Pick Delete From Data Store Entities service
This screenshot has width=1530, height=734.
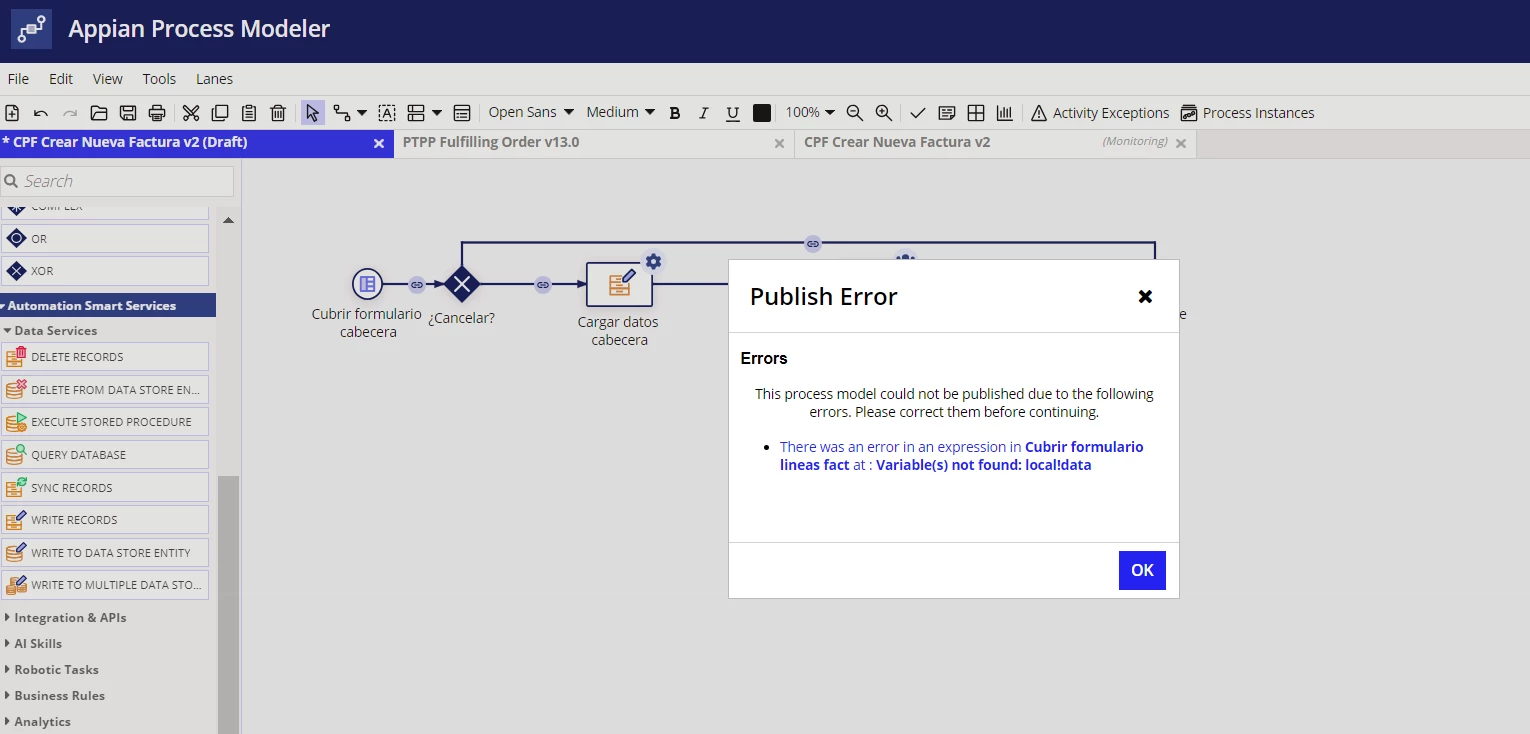[x=105, y=390]
